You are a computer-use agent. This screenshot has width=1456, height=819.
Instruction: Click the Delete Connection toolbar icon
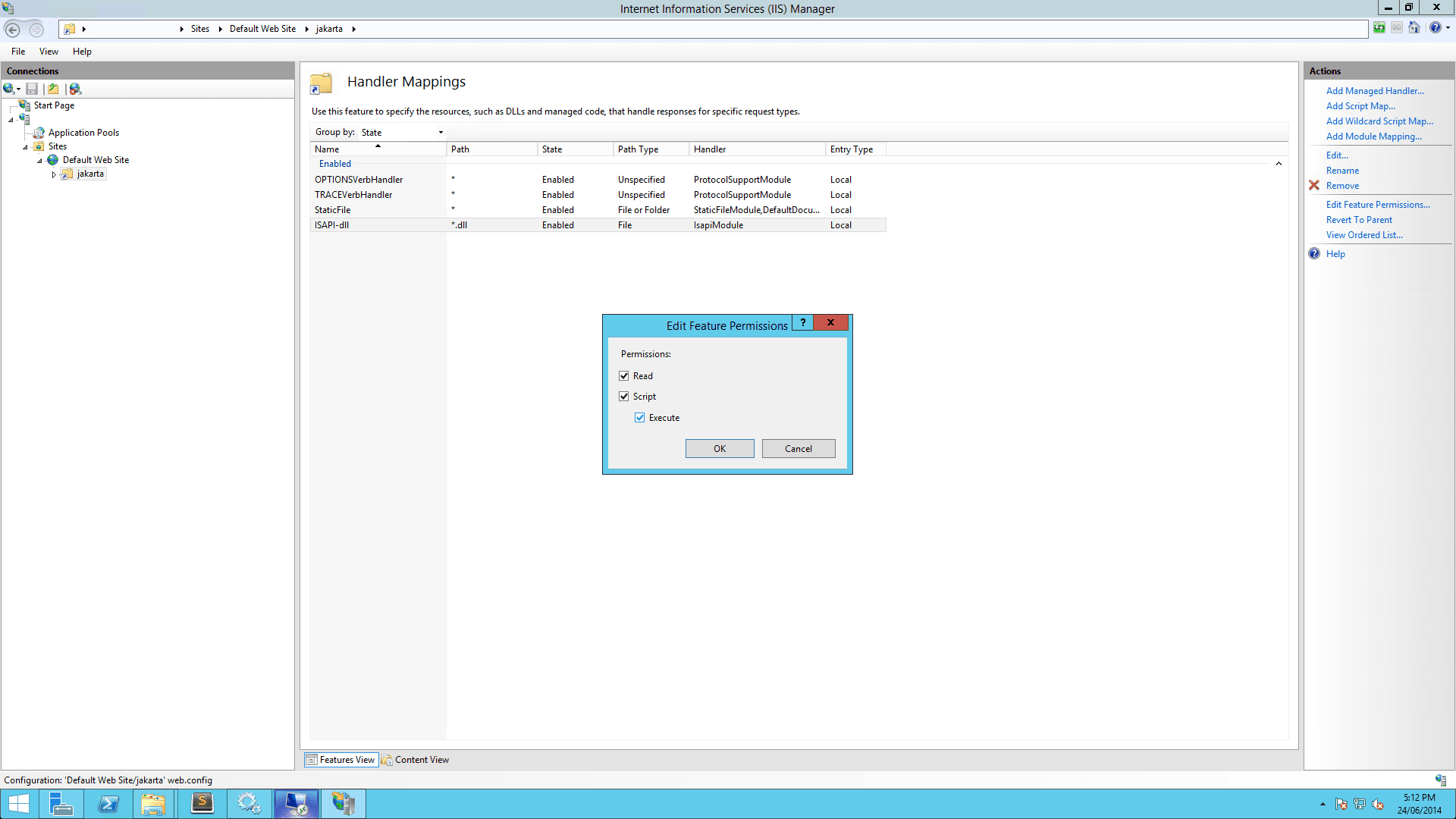coord(75,89)
